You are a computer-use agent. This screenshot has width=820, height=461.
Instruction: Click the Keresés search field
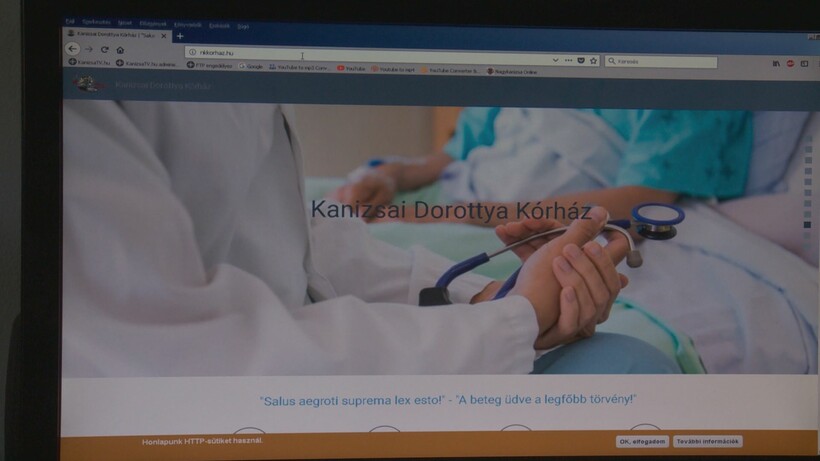(661, 62)
